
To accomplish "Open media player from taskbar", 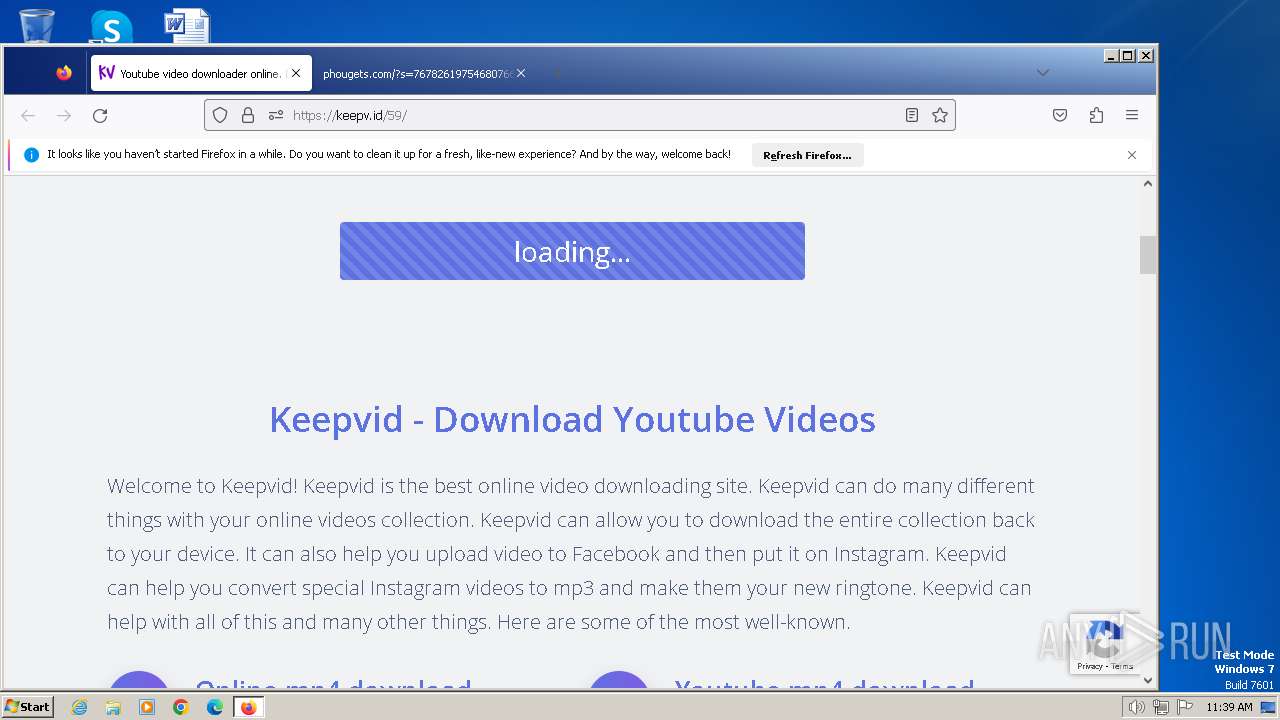I will pos(147,707).
